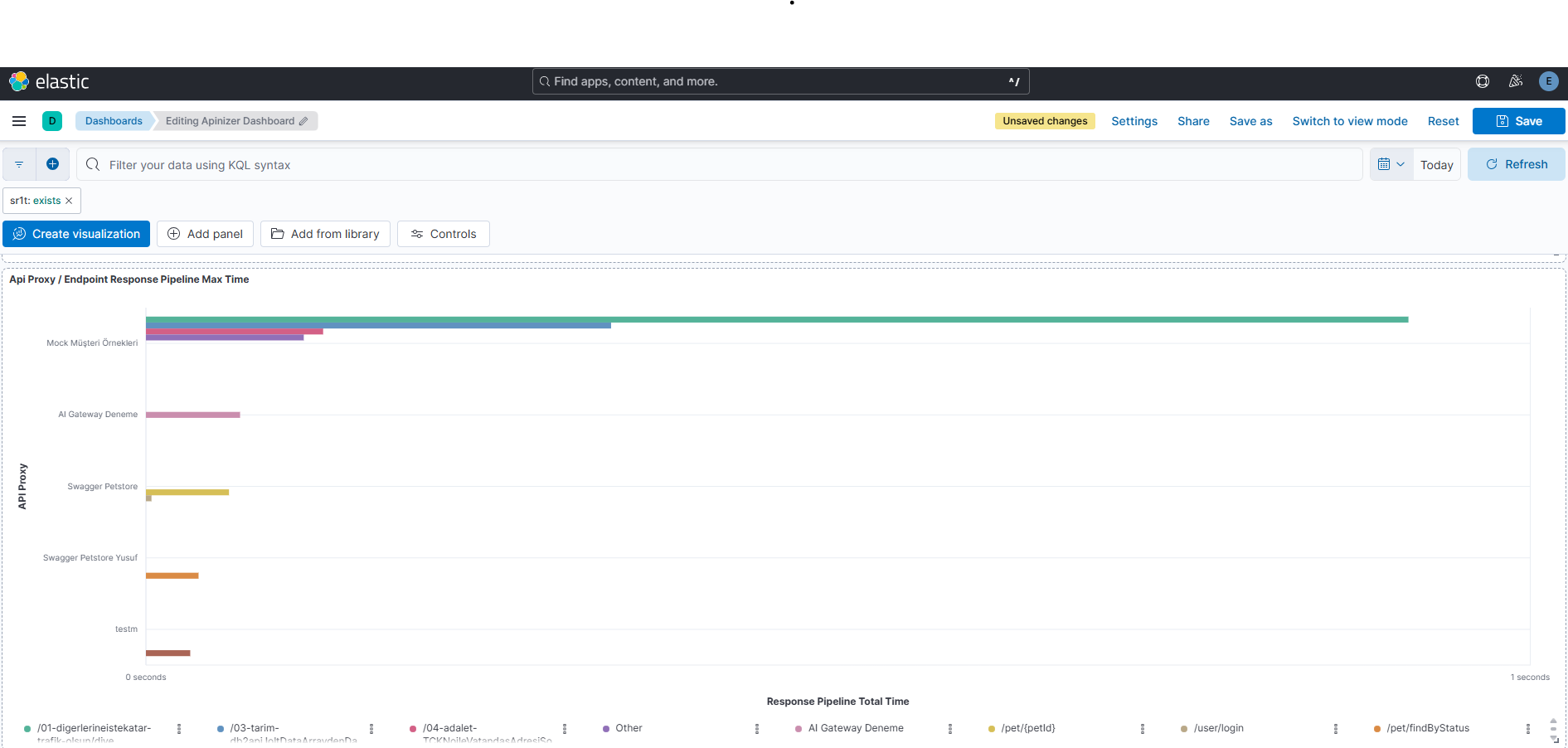1568x748 pixels.
Task: Click the search keyboard shortcut hint
Action: point(1014,81)
